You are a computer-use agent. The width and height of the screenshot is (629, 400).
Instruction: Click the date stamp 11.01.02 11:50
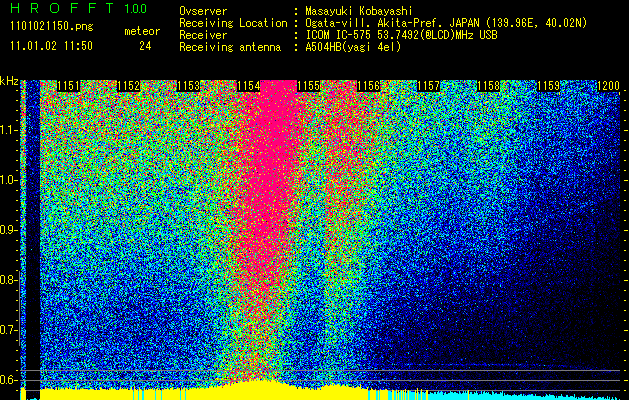[x=51, y=46]
